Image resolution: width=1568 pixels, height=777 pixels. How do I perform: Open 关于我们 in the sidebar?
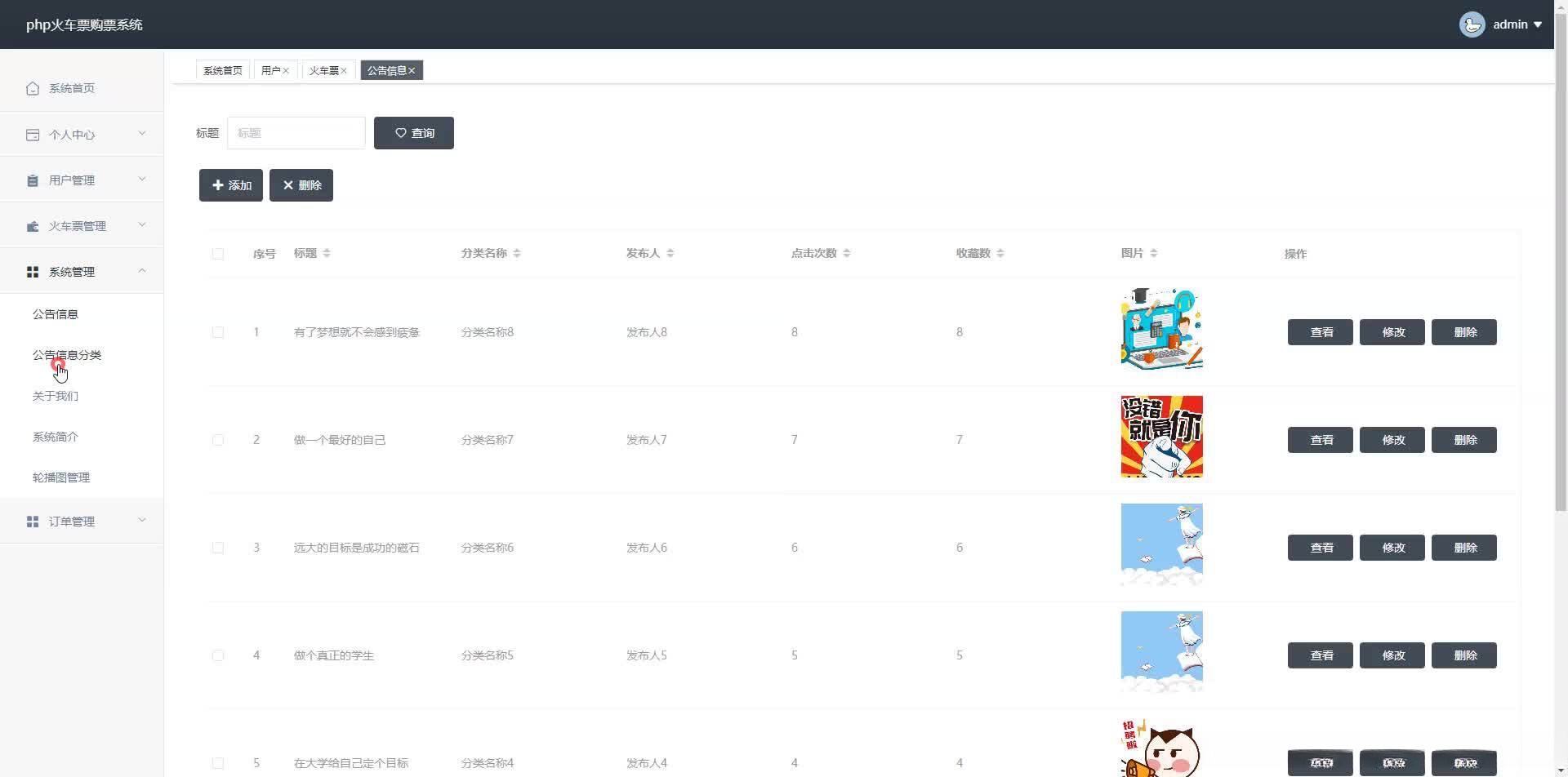(x=56, y=396)
